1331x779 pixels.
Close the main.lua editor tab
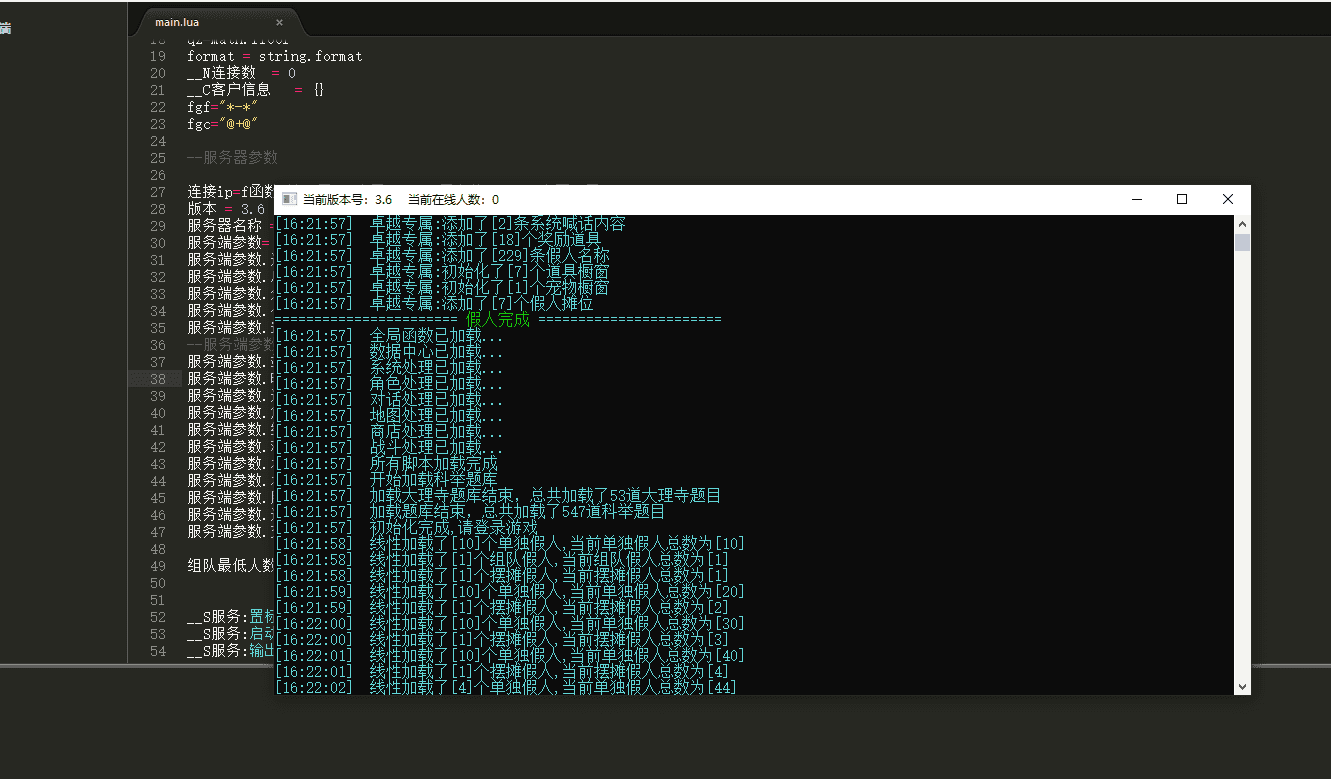(279, 22)
